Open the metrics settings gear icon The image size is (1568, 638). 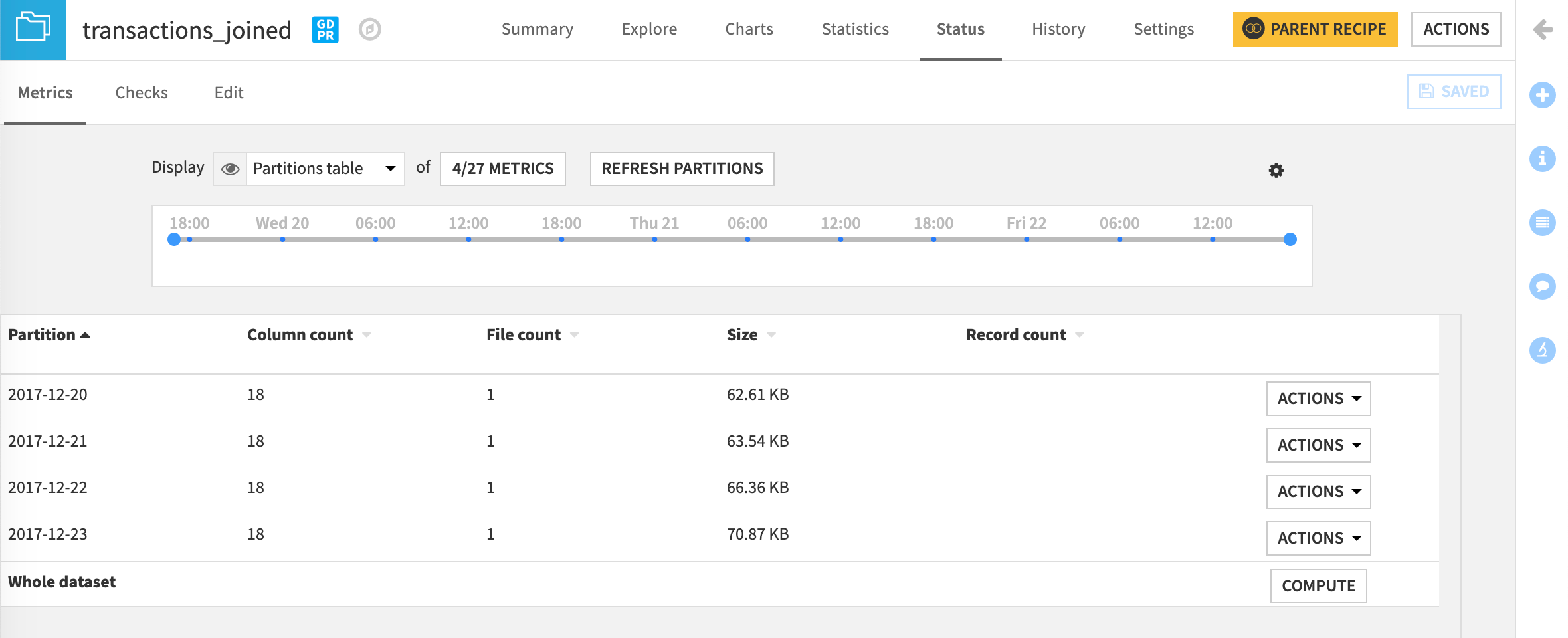pyautogui.click(x=1276, y=170)
